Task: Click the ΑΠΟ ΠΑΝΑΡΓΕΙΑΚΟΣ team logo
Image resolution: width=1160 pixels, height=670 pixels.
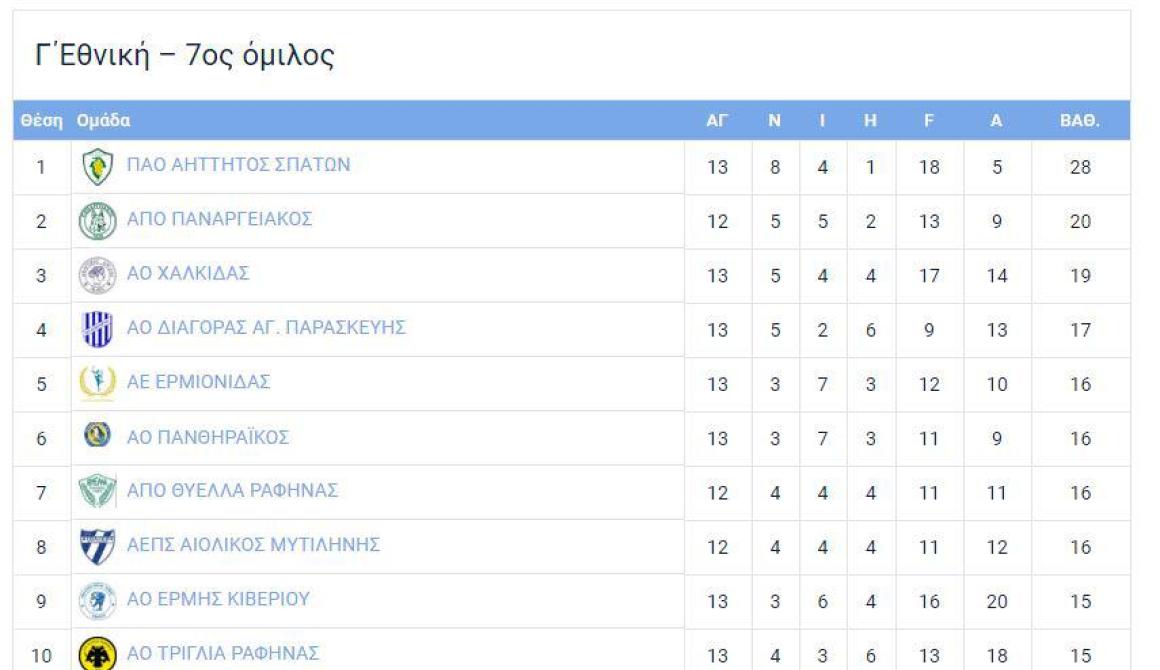Action: [98, 221]
